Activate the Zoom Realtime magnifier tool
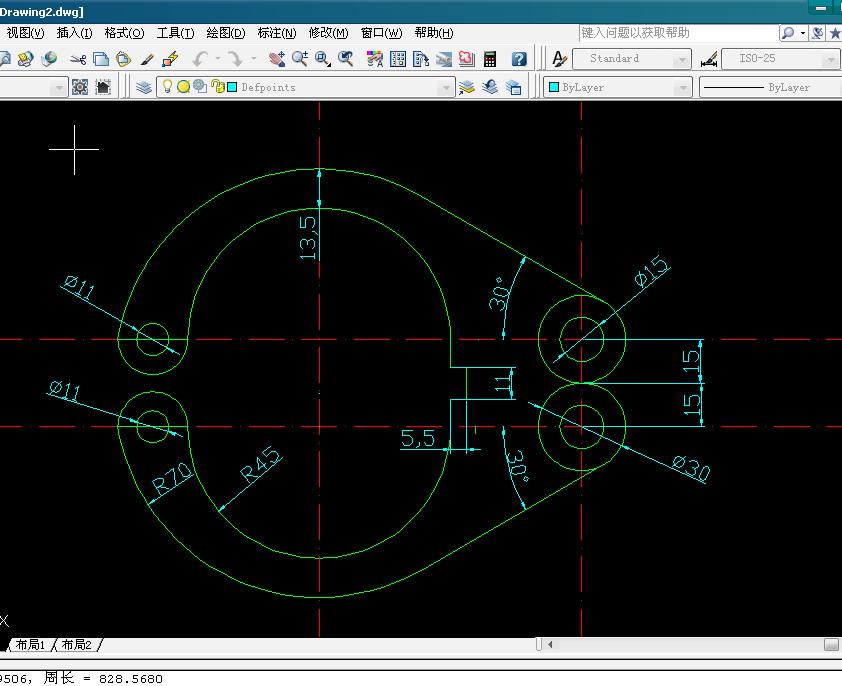The width and height of the screenshot is (842, 686). (300, 59)
